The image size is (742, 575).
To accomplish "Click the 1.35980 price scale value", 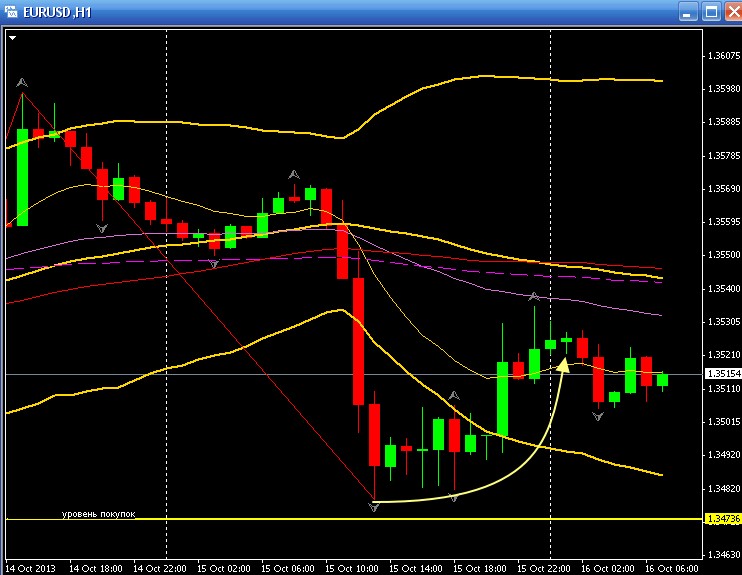I will 724,89.
